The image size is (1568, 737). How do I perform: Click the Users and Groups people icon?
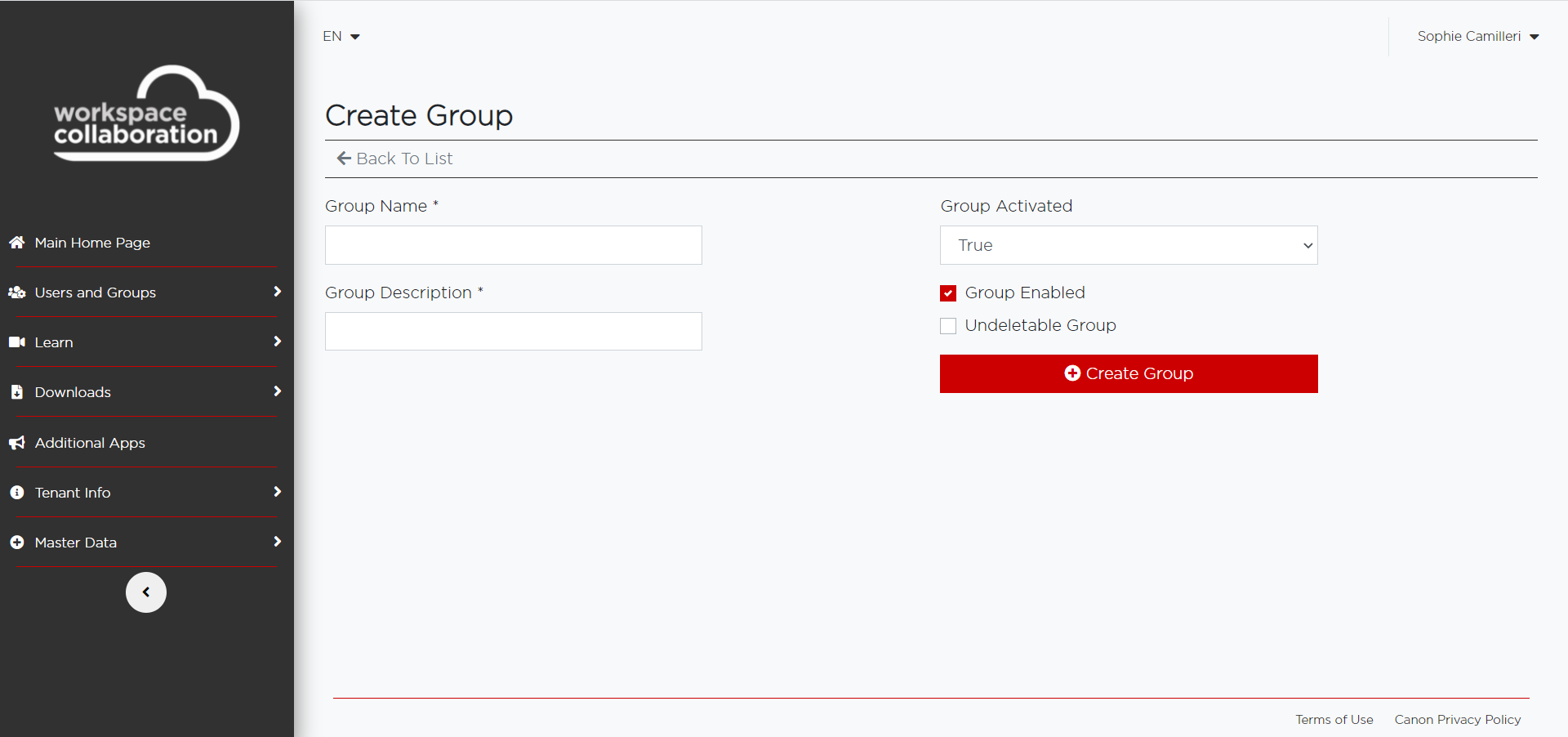(16, 293)
